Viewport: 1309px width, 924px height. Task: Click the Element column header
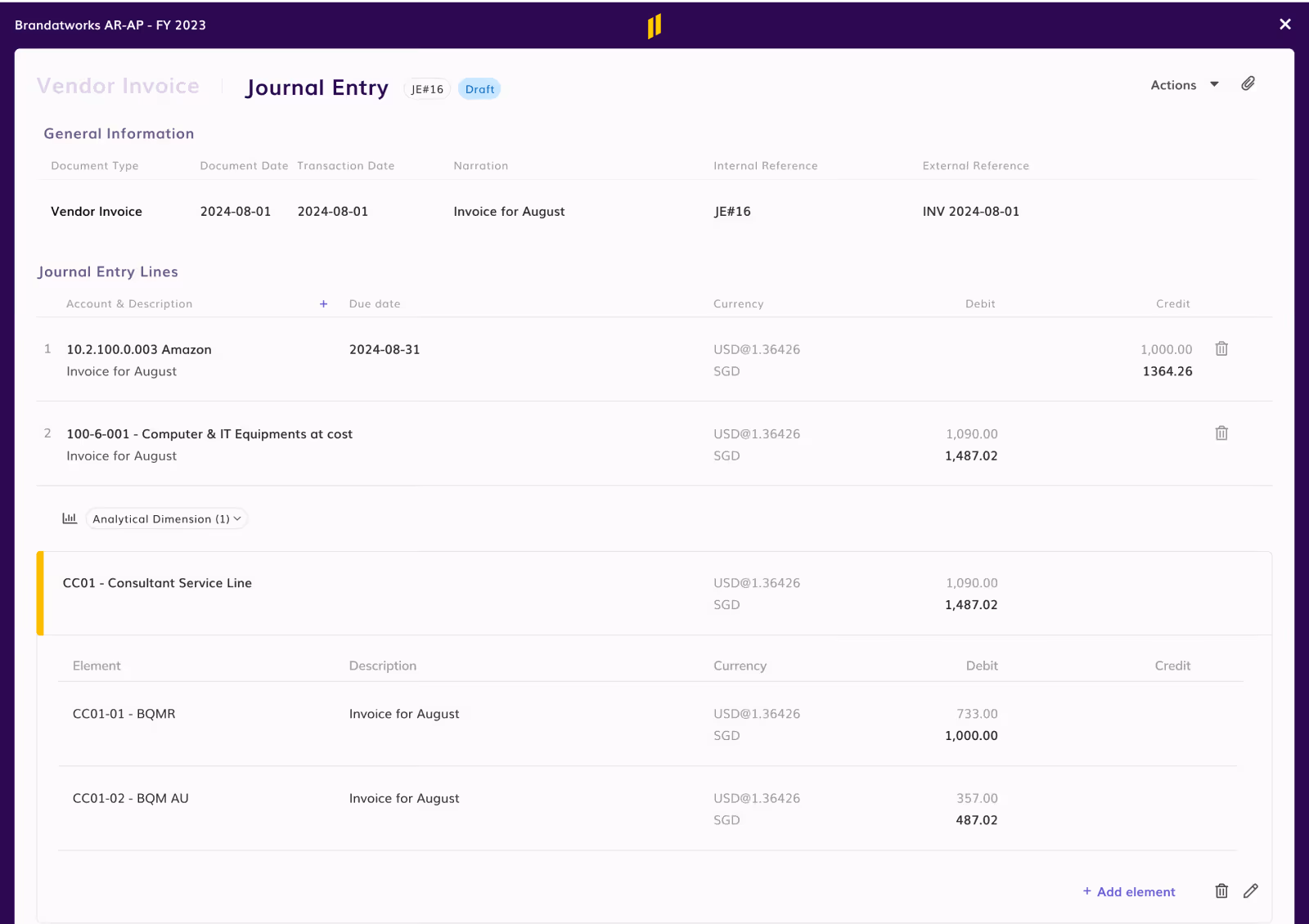[x=97, y=666]
